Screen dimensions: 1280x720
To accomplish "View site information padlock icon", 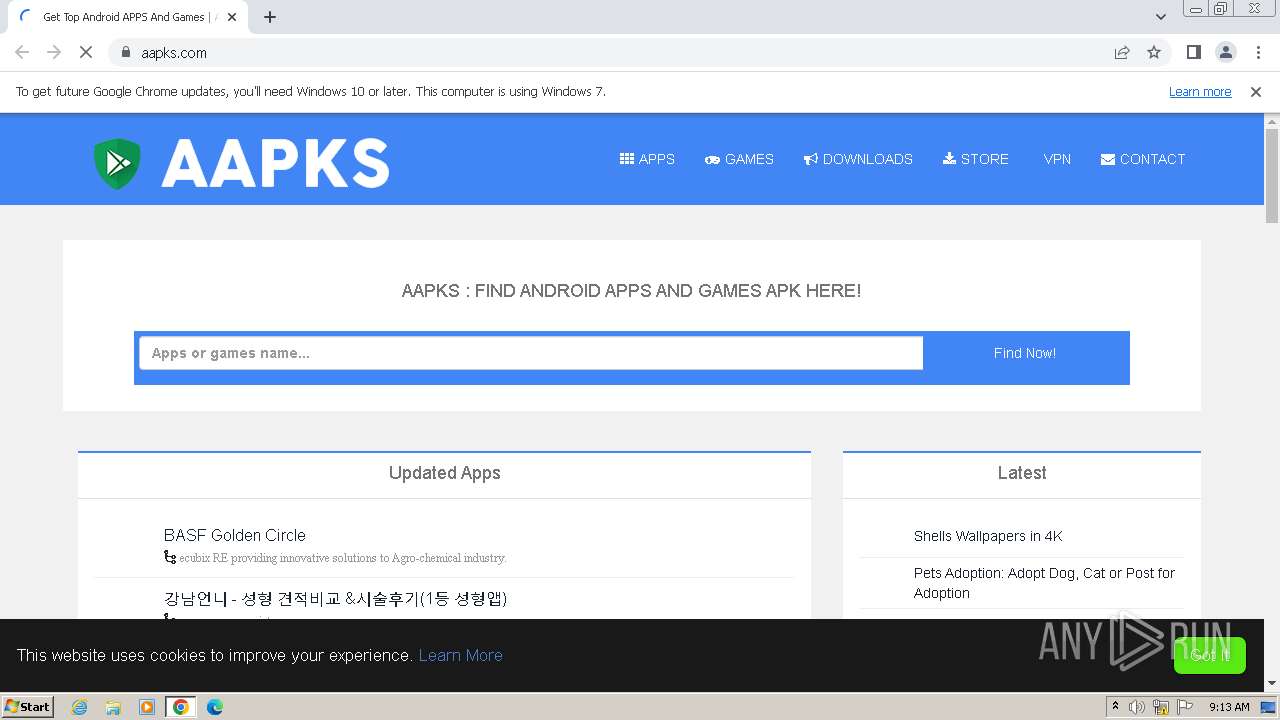I will click(x=125, y=52).
